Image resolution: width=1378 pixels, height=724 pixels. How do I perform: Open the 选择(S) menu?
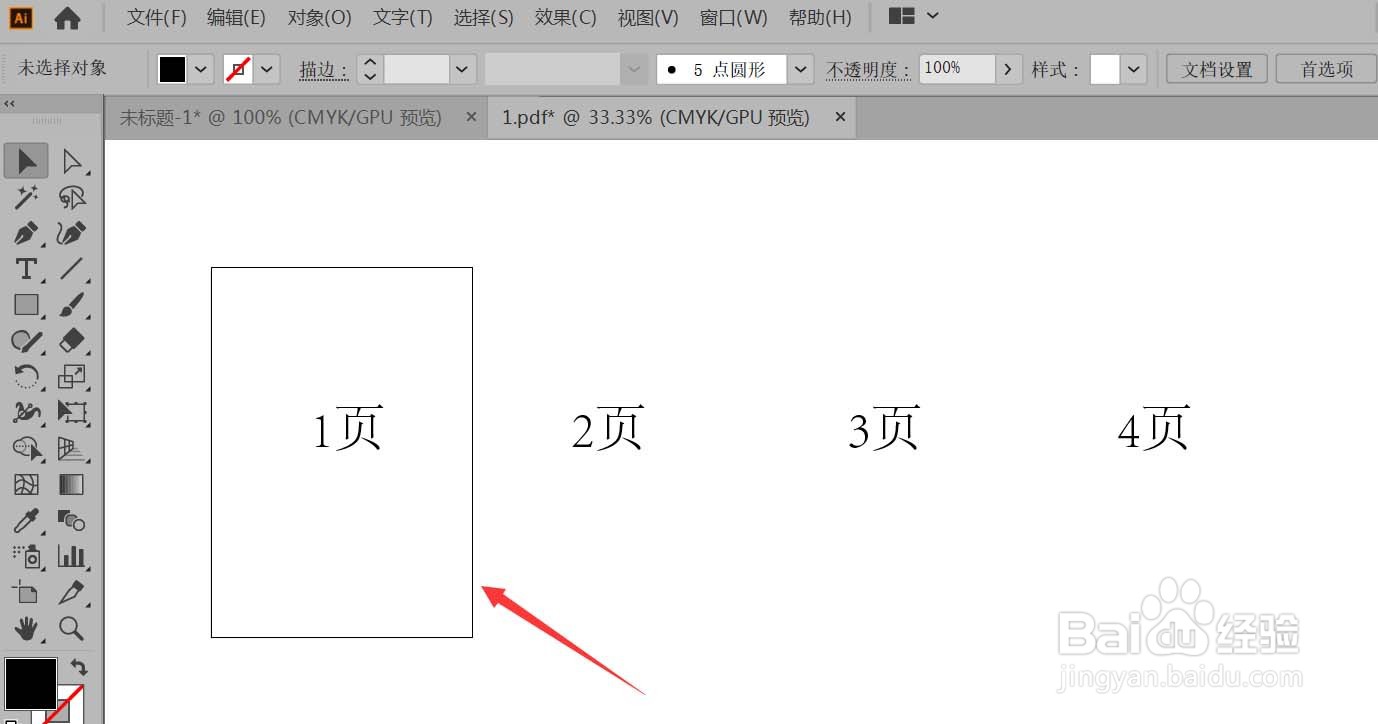click(484, 17)
